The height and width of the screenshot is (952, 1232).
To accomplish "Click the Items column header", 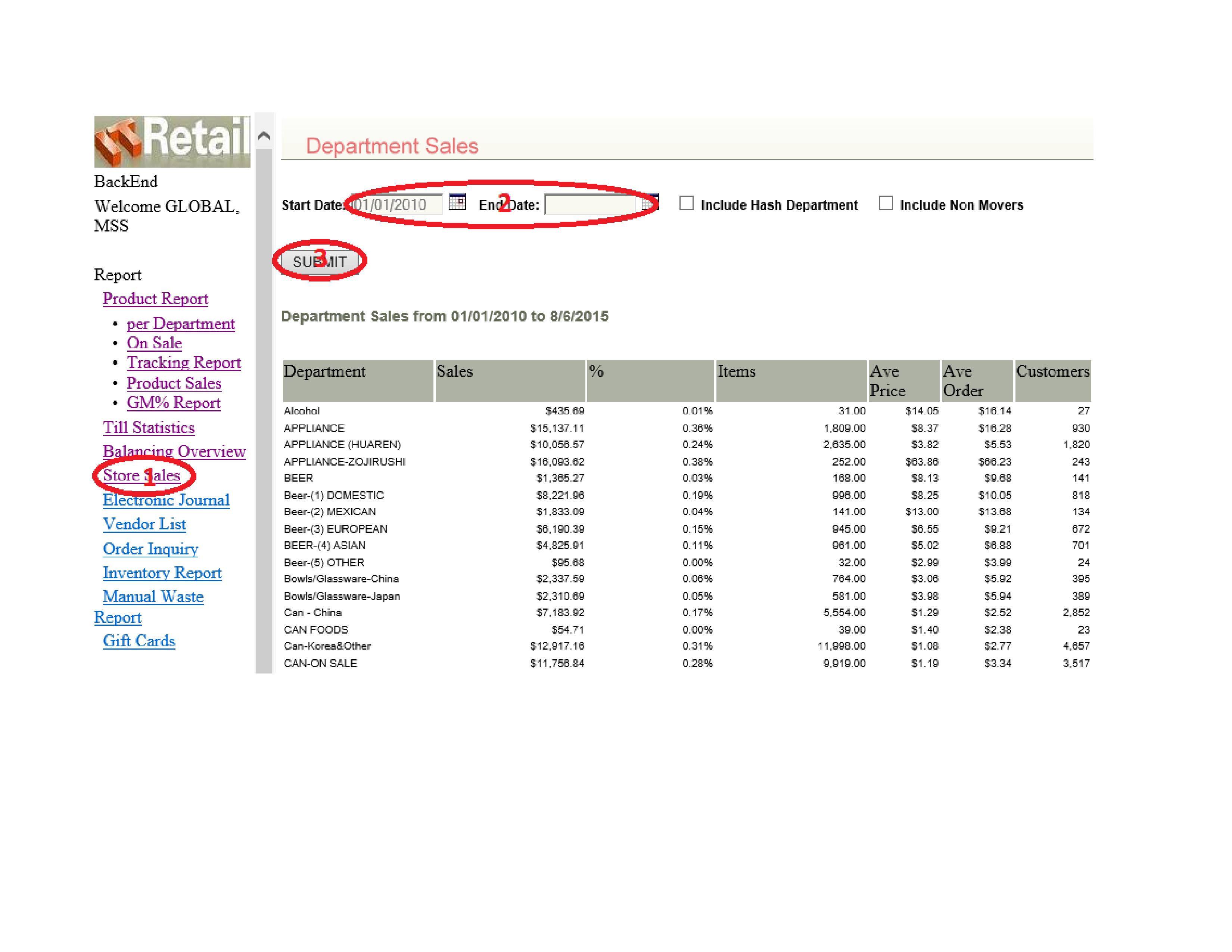I will click(x=791, y=381).
